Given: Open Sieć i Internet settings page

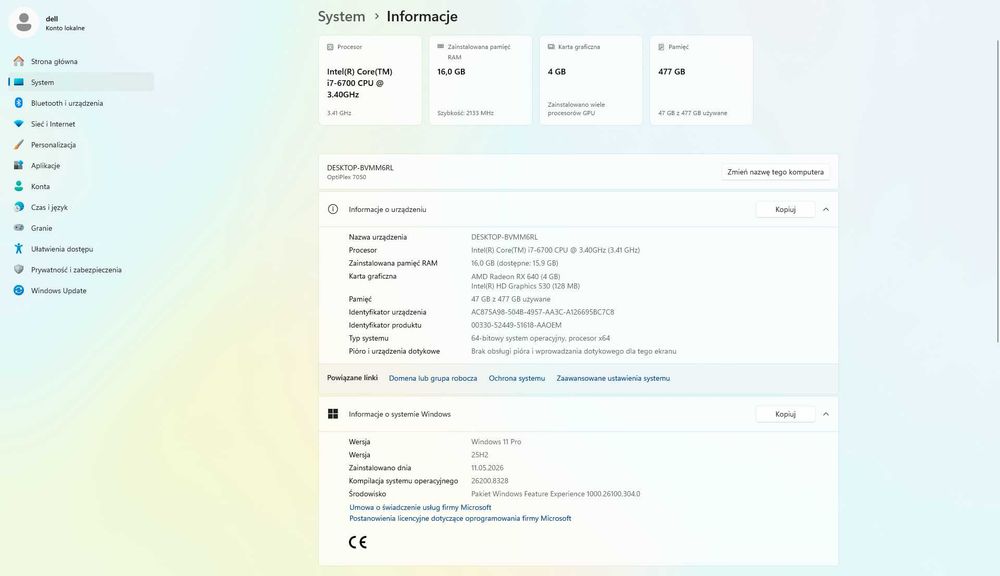Looking at the screenshot, I should [81, 124].
